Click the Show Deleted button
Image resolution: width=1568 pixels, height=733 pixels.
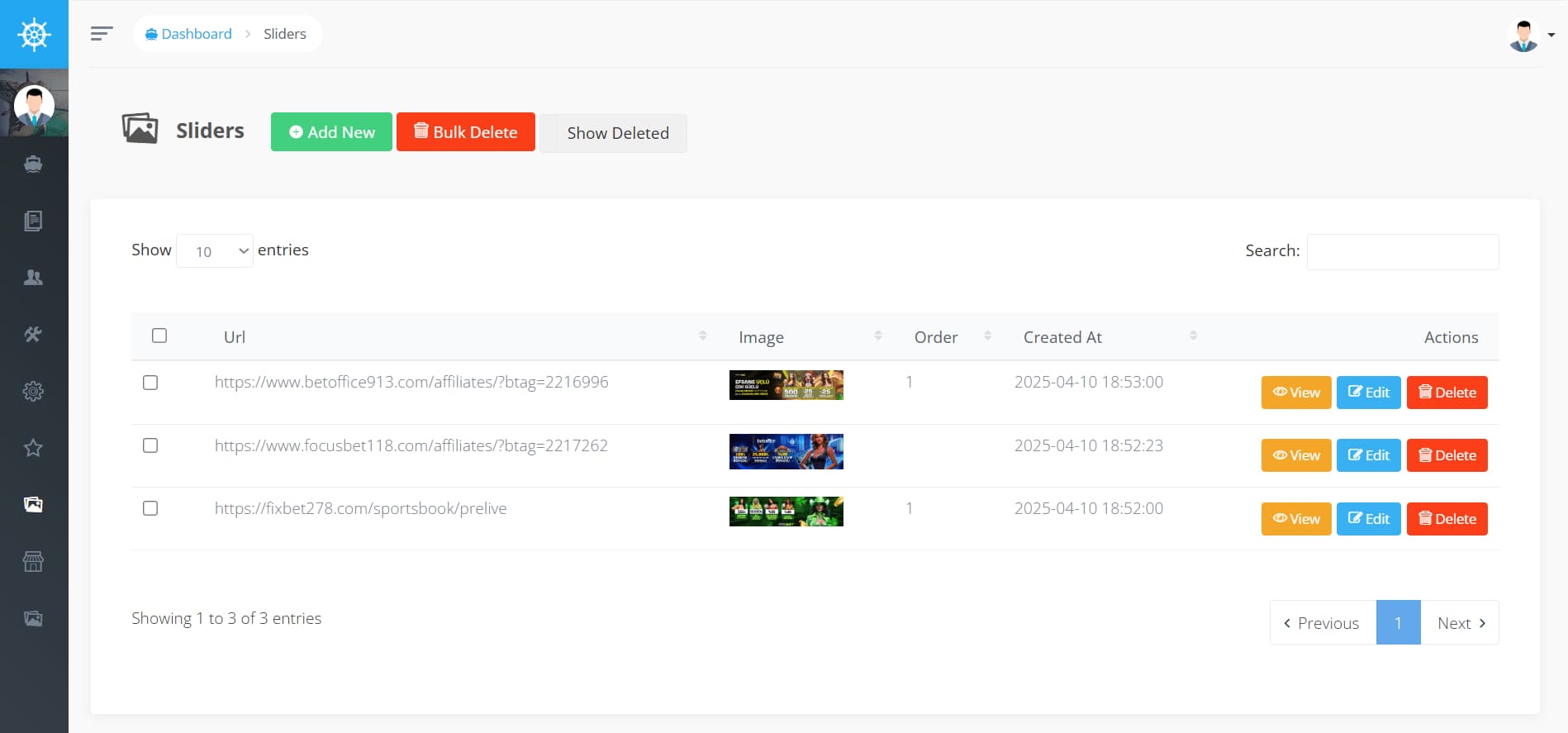(x=613, y=133)
